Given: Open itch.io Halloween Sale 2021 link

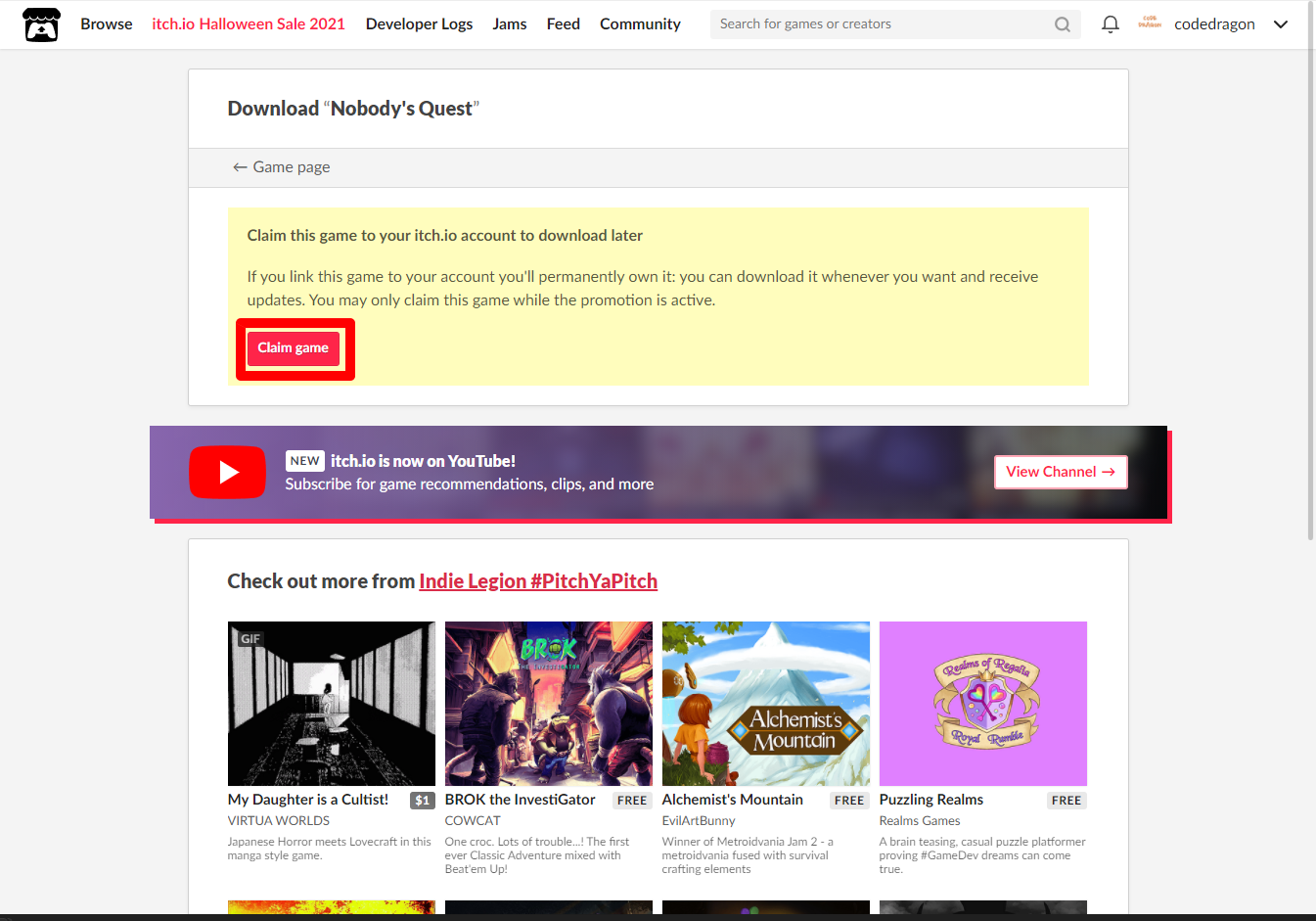Looking at the screenshot, I should [x=249, y=24].
